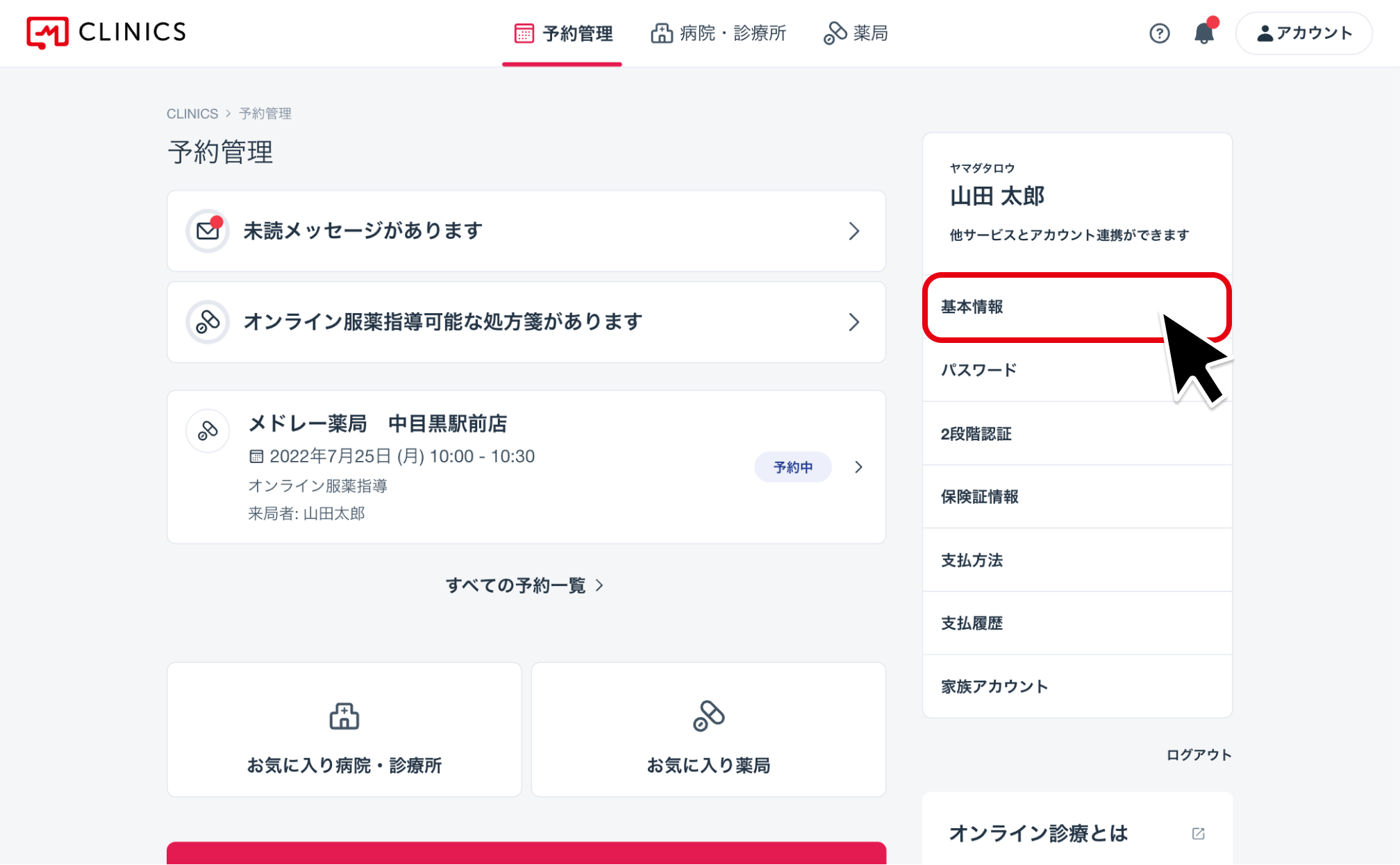Viewport: 1400px width, 865px height.
Task: Click the date 2022年7月25日 (月) 10:00 - 10:30
Action: pyautogui.click(x=402, y=457)
